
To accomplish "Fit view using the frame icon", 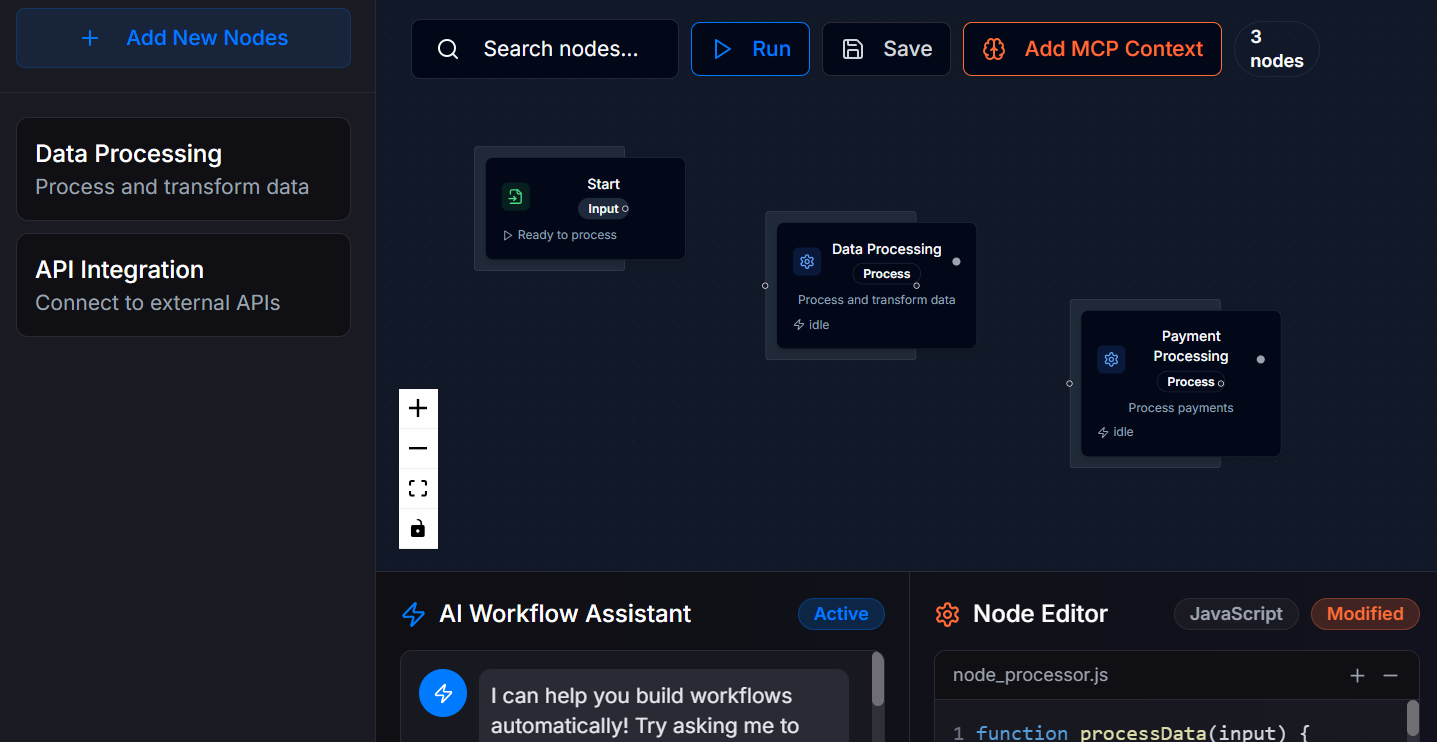I will pos(418,488).
